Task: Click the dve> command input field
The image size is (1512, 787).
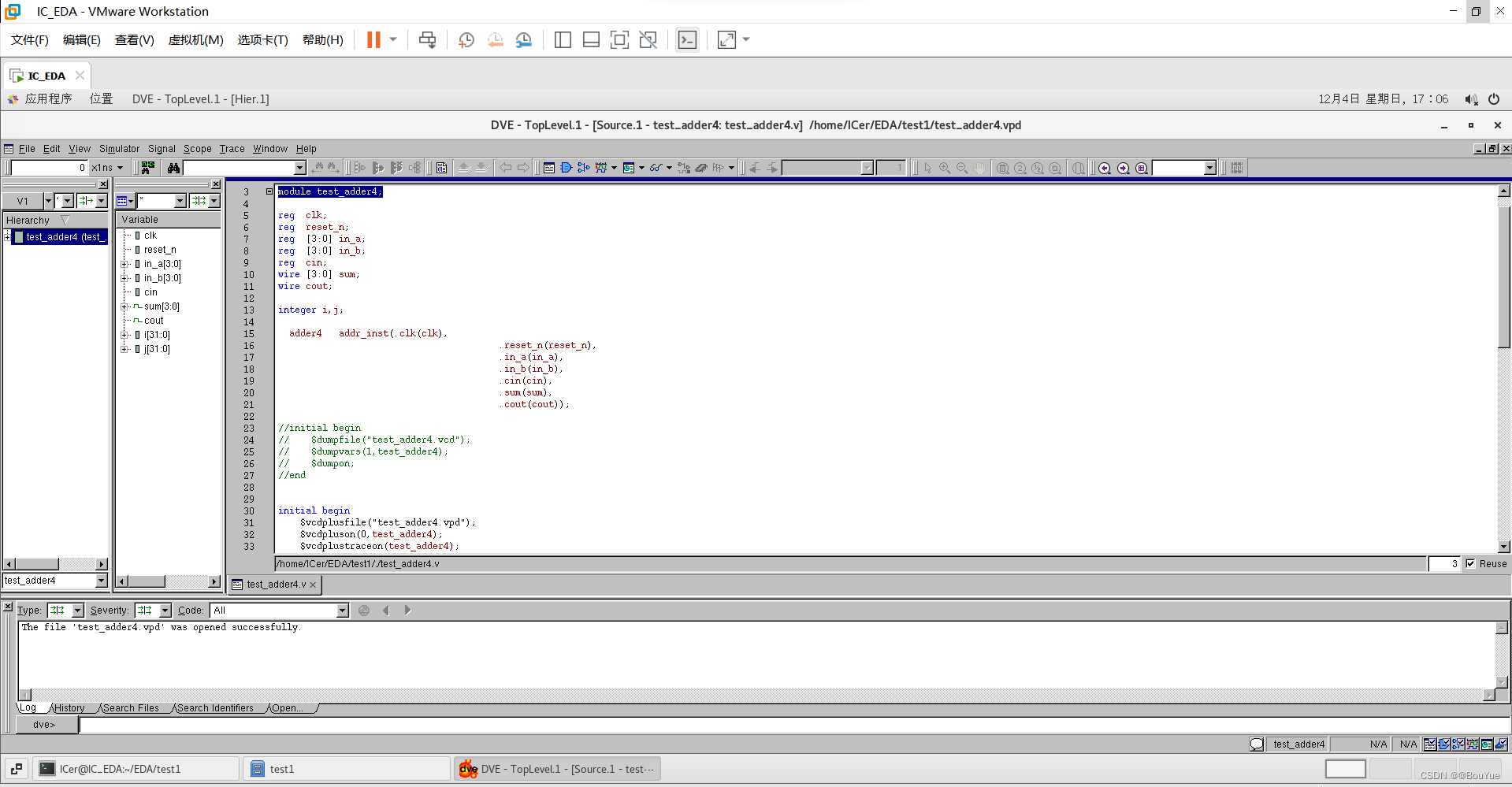Action: 793,725
